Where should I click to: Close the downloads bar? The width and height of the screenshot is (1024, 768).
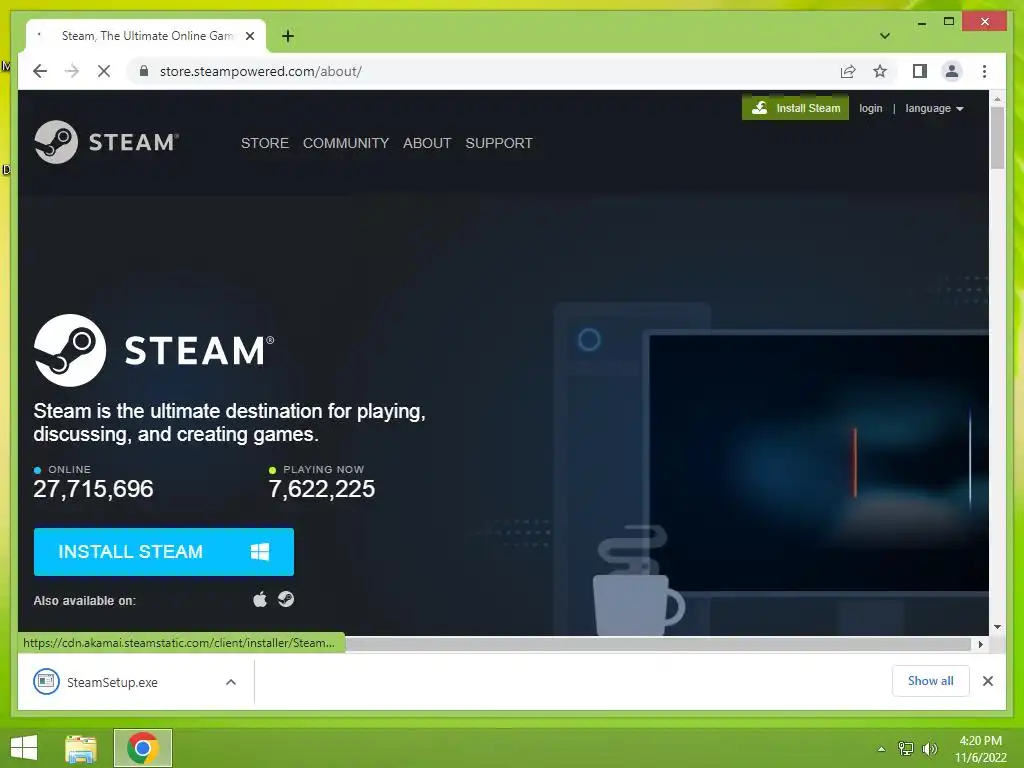988,681
